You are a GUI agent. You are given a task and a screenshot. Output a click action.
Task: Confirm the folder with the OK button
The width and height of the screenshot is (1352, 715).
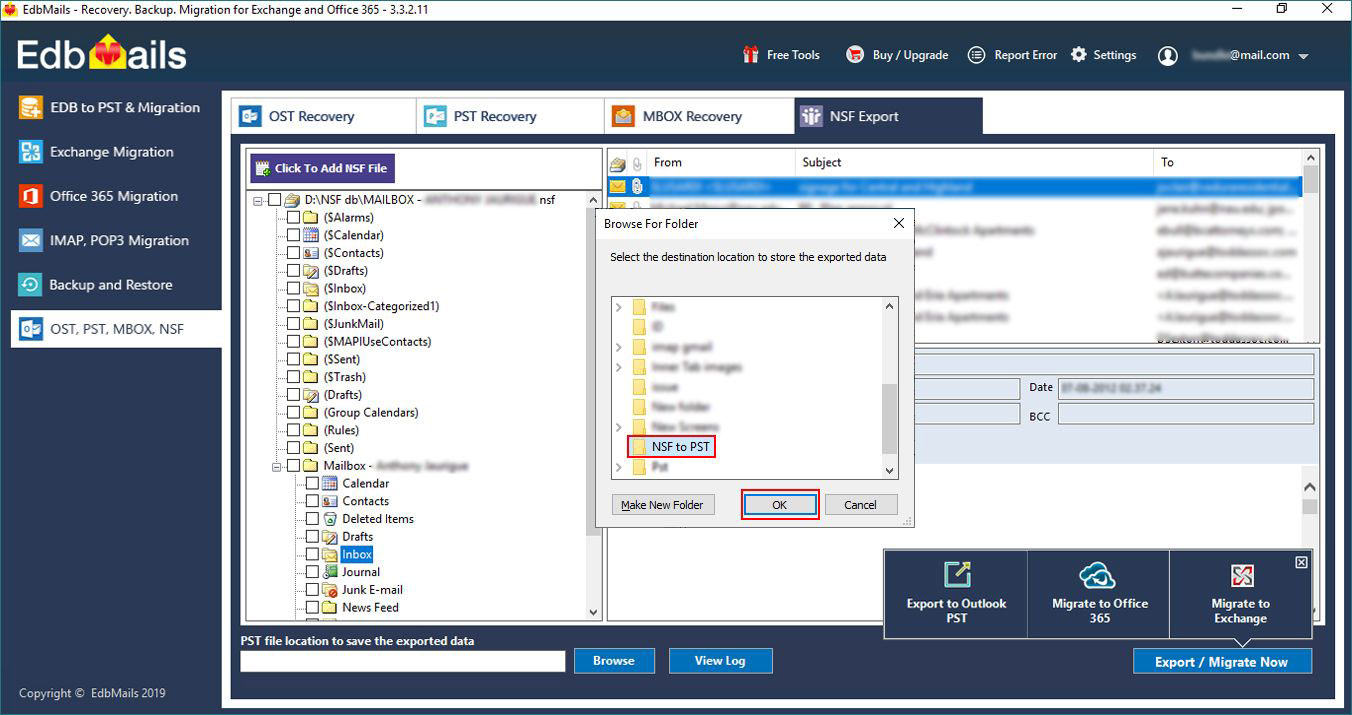click(x=780, y=505)
